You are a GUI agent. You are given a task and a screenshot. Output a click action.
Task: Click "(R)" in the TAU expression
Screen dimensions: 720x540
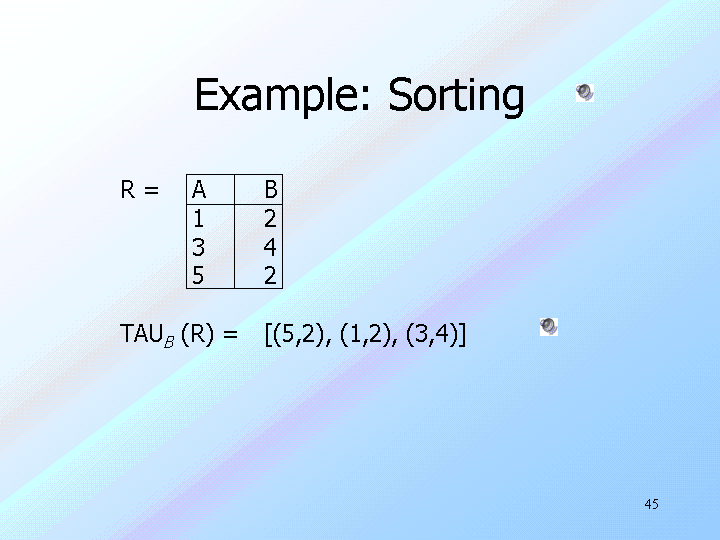click(196, 334)
